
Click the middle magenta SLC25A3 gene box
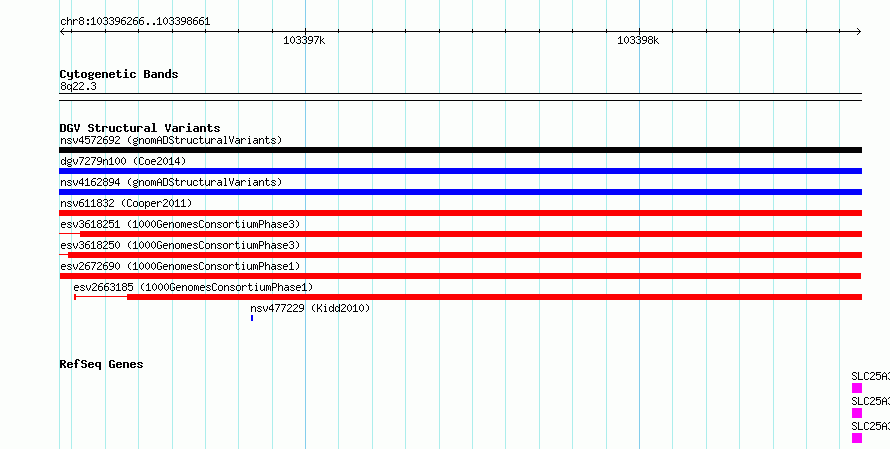click(857, 413)
